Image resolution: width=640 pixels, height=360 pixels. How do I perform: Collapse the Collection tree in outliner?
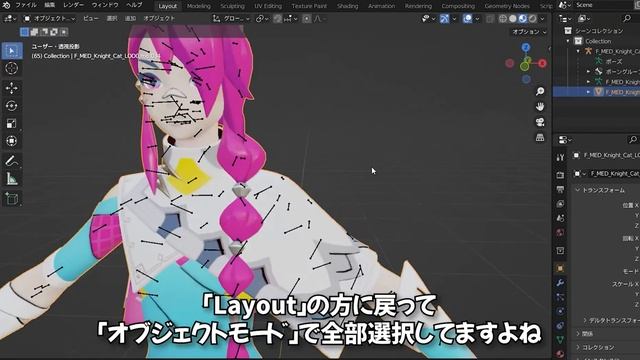tap(568, 41)
